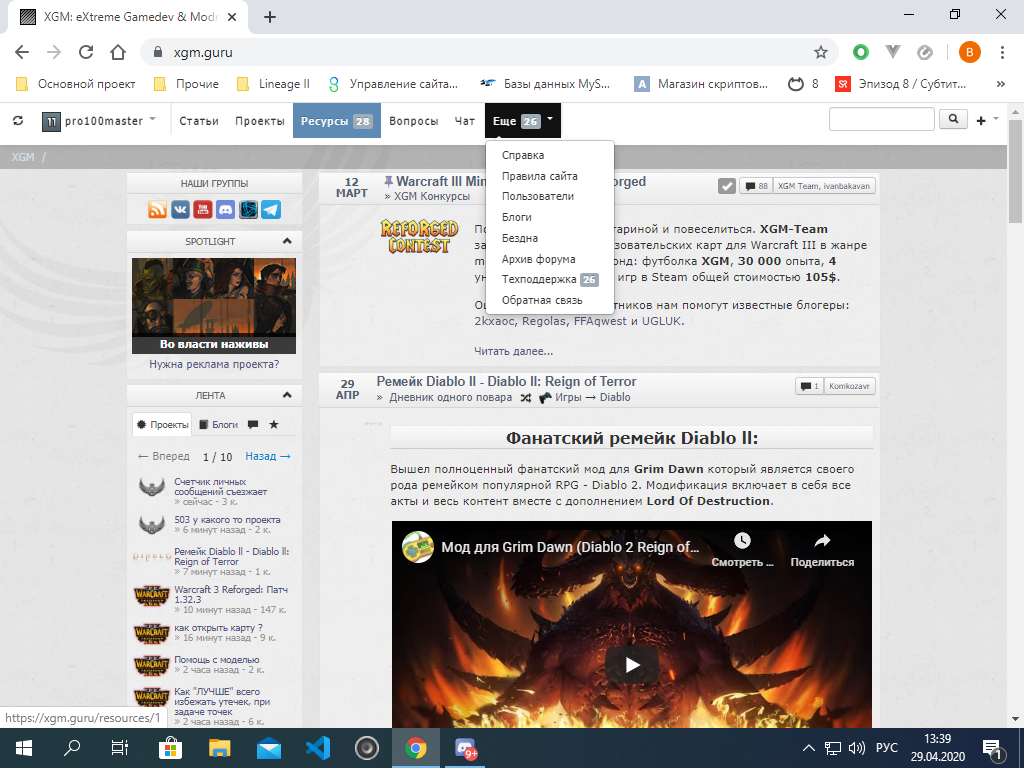Click the search magnifier button
This screenshot has height=768, width=1024.
(953, 120)
